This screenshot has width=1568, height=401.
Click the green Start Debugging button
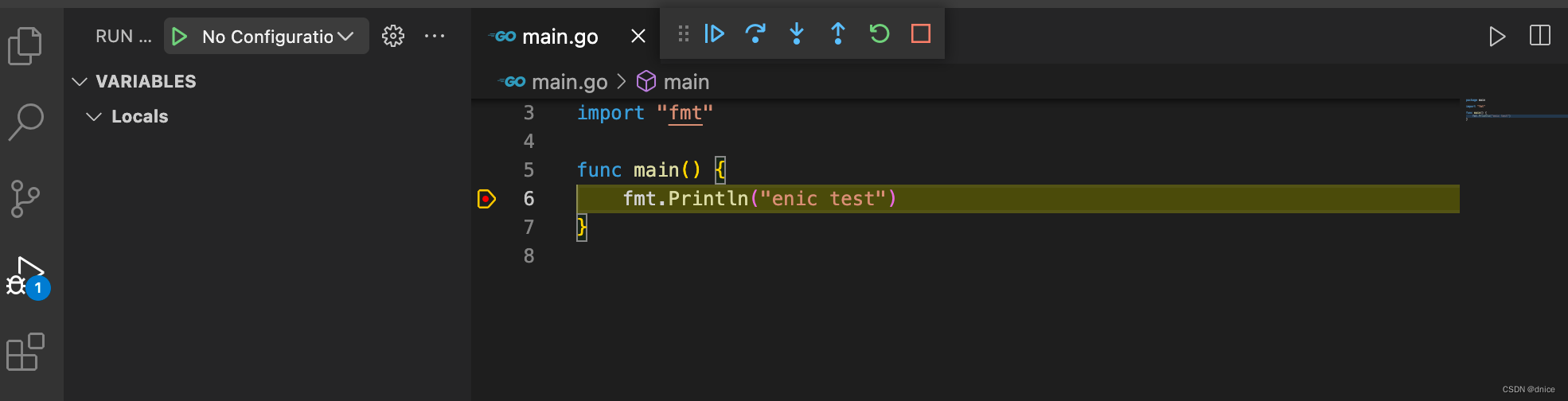click(x=180, y=37)
